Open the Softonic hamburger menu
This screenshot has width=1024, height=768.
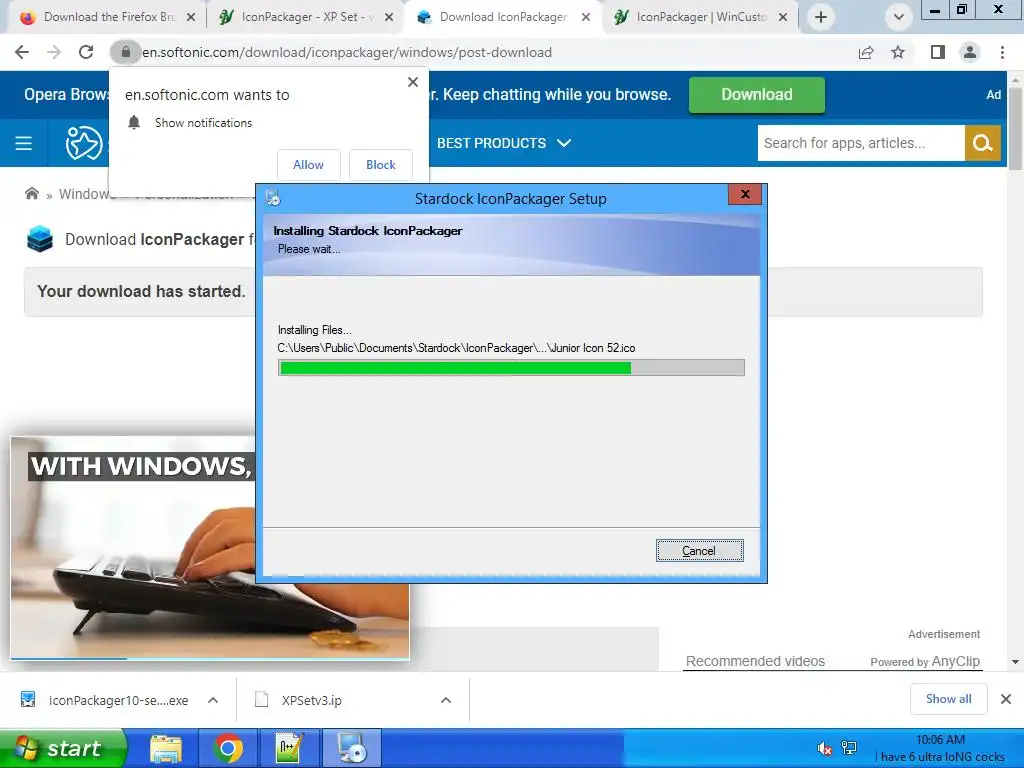tap(24, 143)
